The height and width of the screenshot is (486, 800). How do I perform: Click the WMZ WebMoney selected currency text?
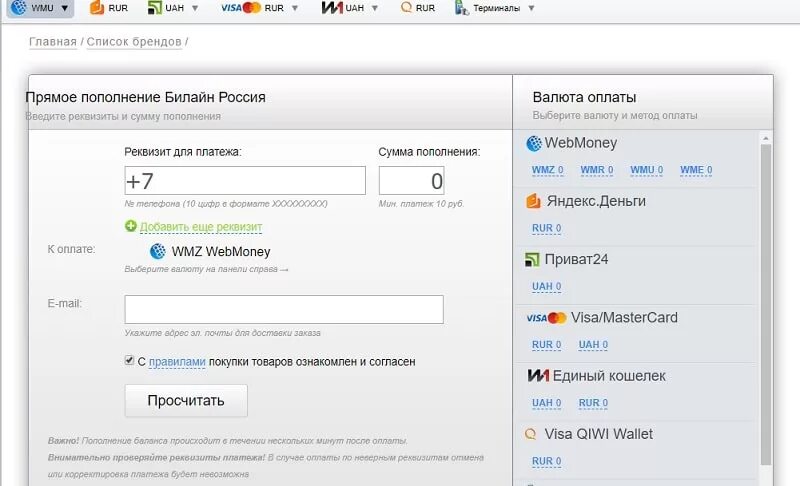click(x=221, y=251)
